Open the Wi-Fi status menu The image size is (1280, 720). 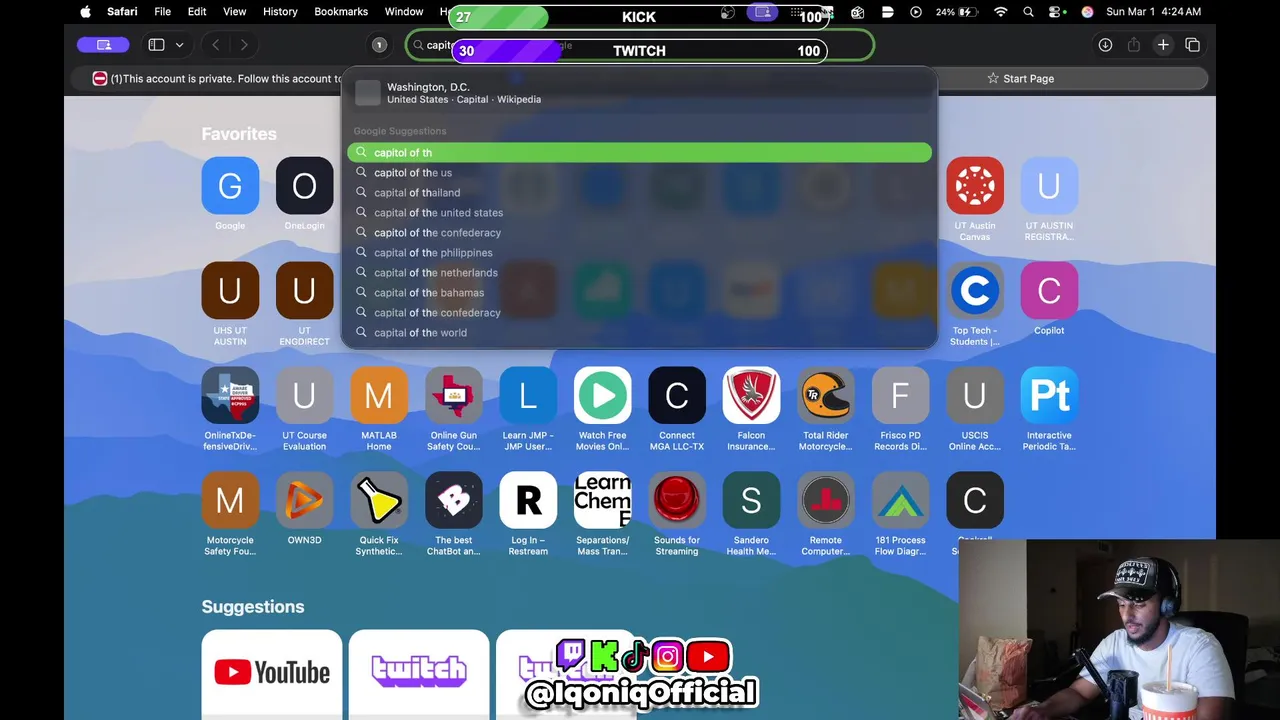pos(1001,12)
